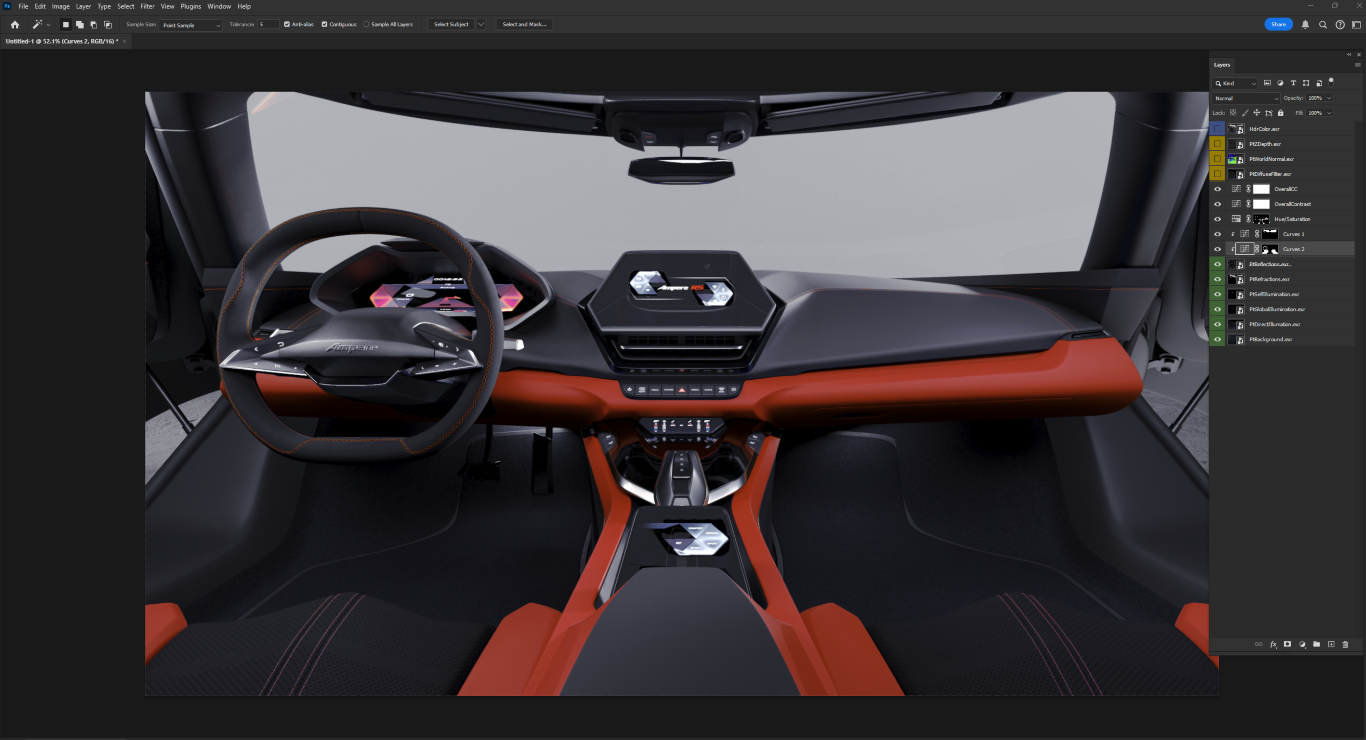Click the Home icon in options bar

tap(14, 24)
